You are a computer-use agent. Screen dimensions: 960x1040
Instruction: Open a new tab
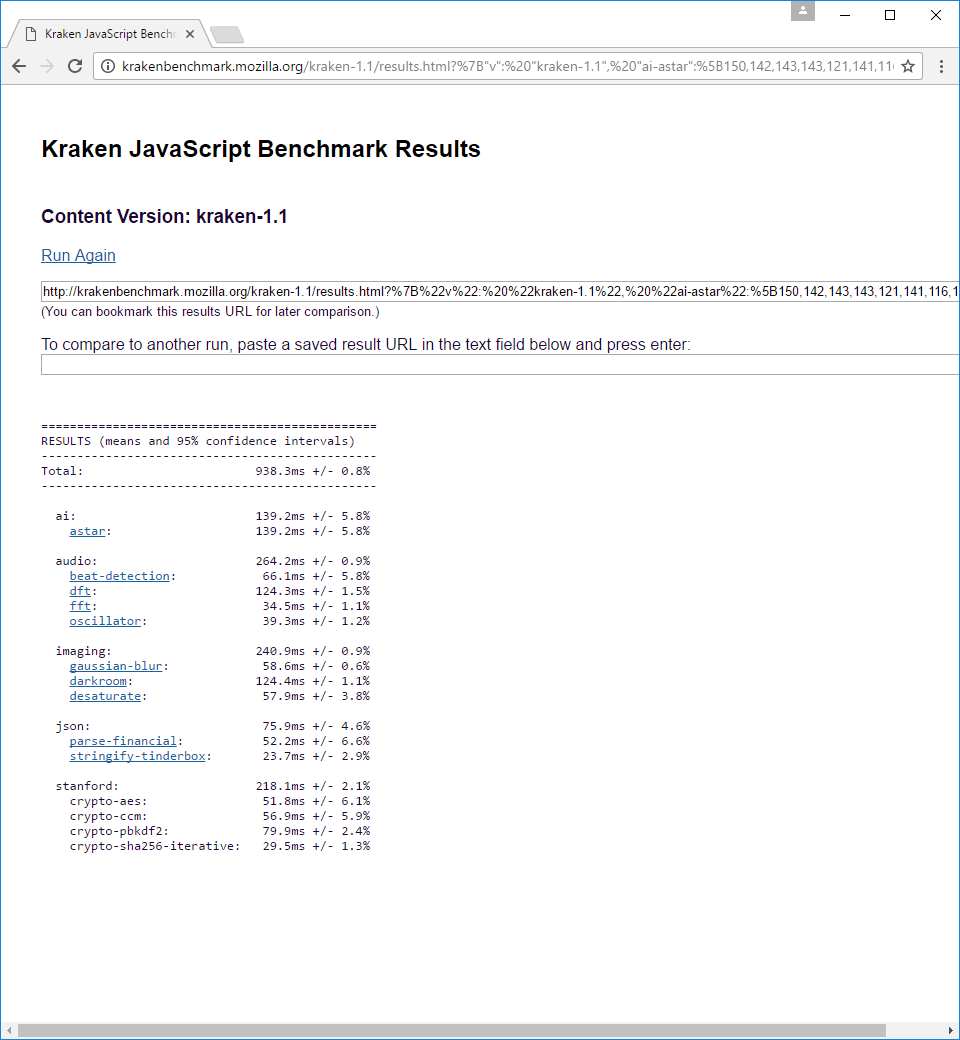click(x=227, y=34)
